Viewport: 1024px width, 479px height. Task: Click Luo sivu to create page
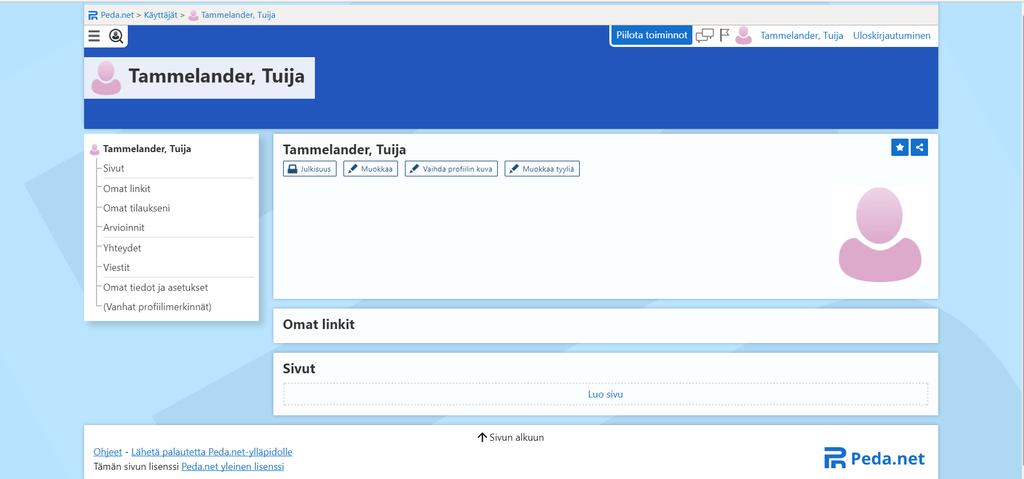coord(605,394)
